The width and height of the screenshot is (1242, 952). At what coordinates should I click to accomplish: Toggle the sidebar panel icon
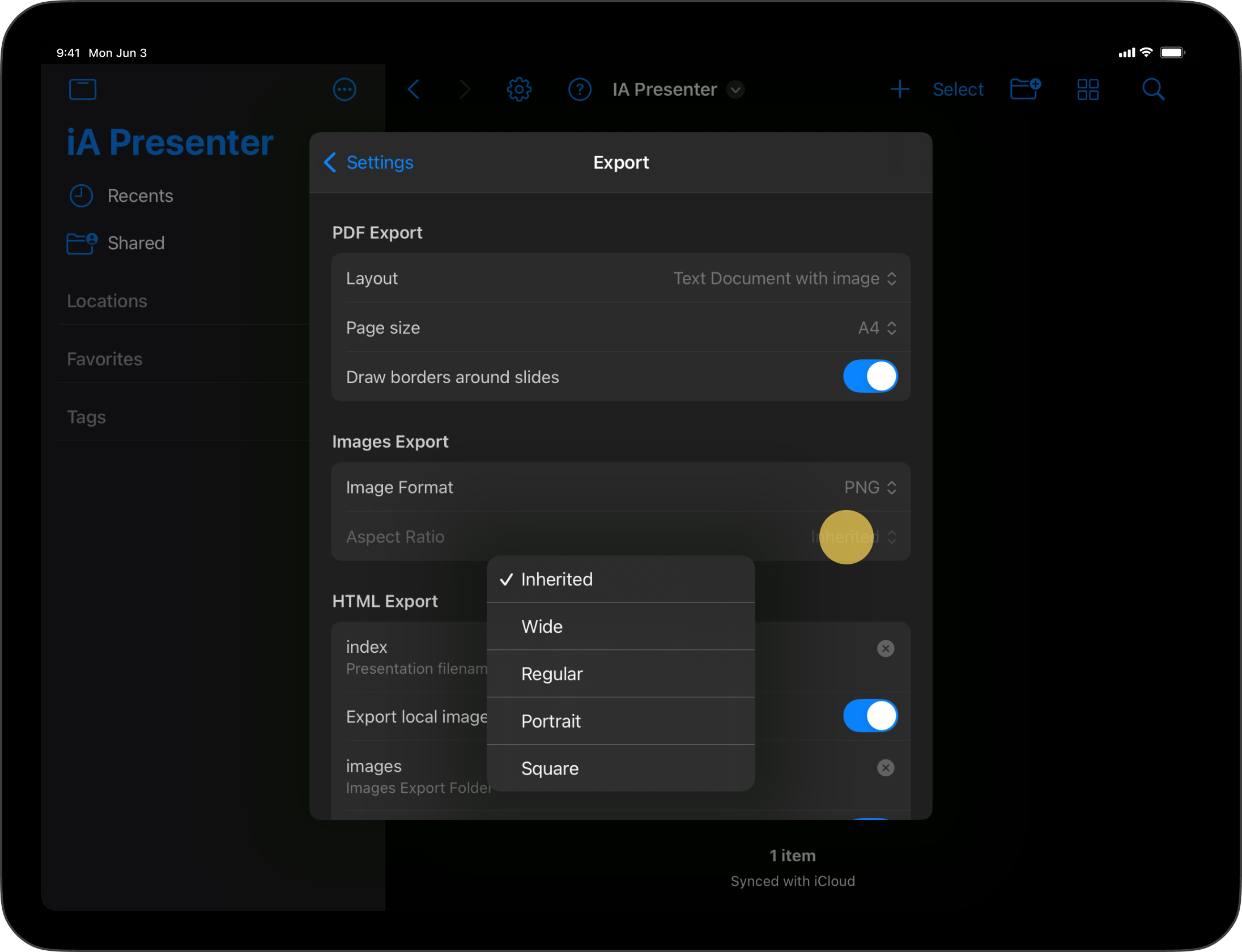[83, 90]
